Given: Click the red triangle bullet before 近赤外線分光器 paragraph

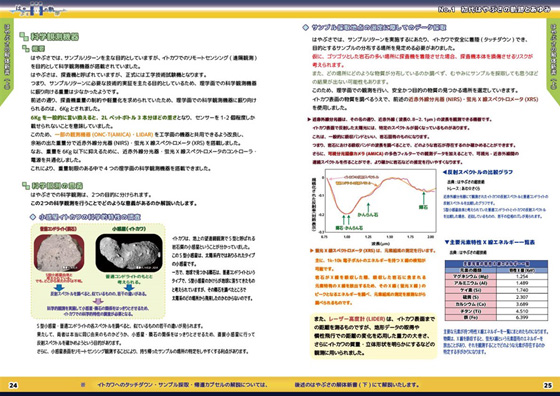Looking at the screenshot, I should (309, 120).
